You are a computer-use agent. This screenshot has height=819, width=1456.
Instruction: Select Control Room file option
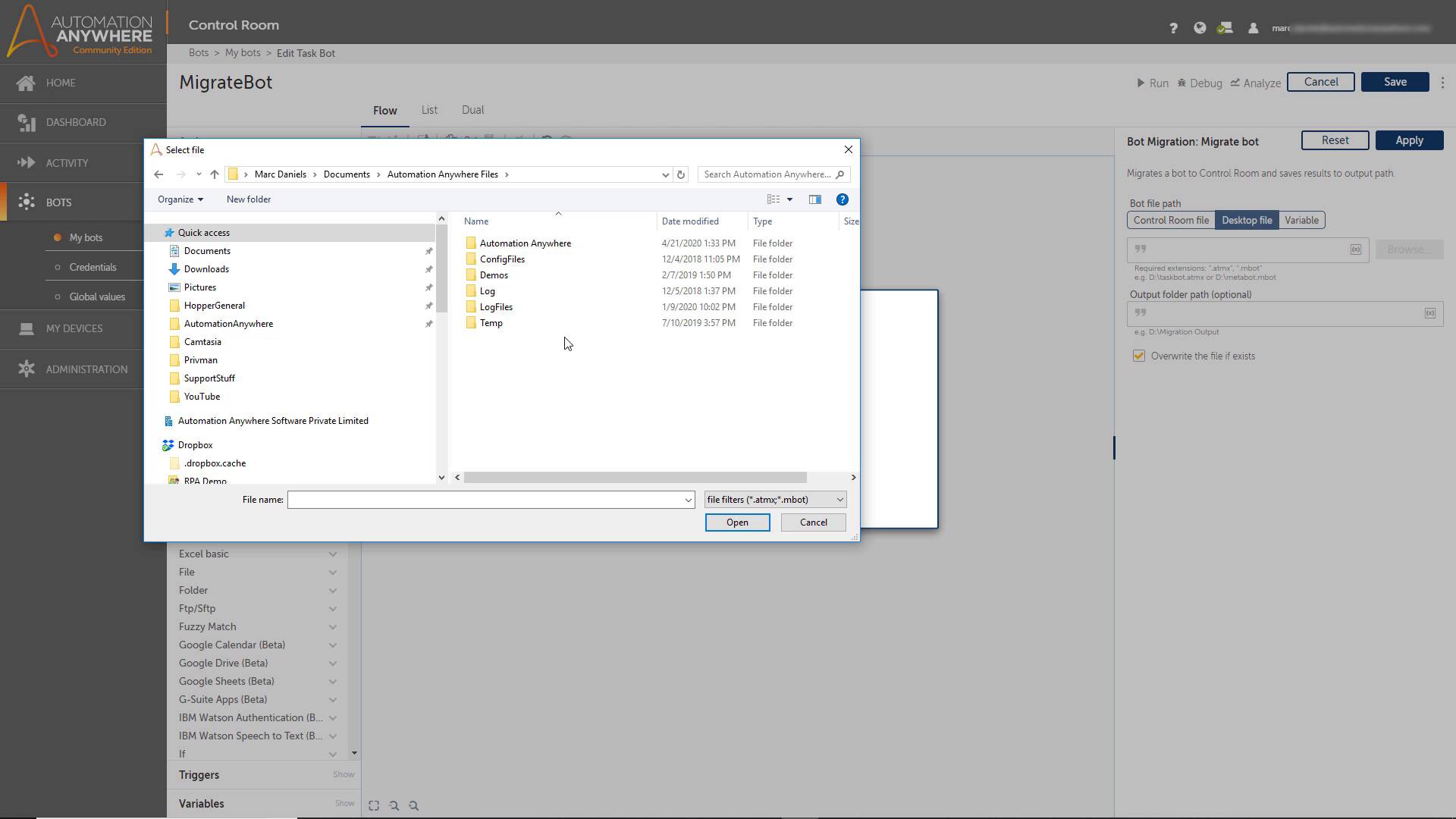pyautogui.click(x=1171, y=221)
